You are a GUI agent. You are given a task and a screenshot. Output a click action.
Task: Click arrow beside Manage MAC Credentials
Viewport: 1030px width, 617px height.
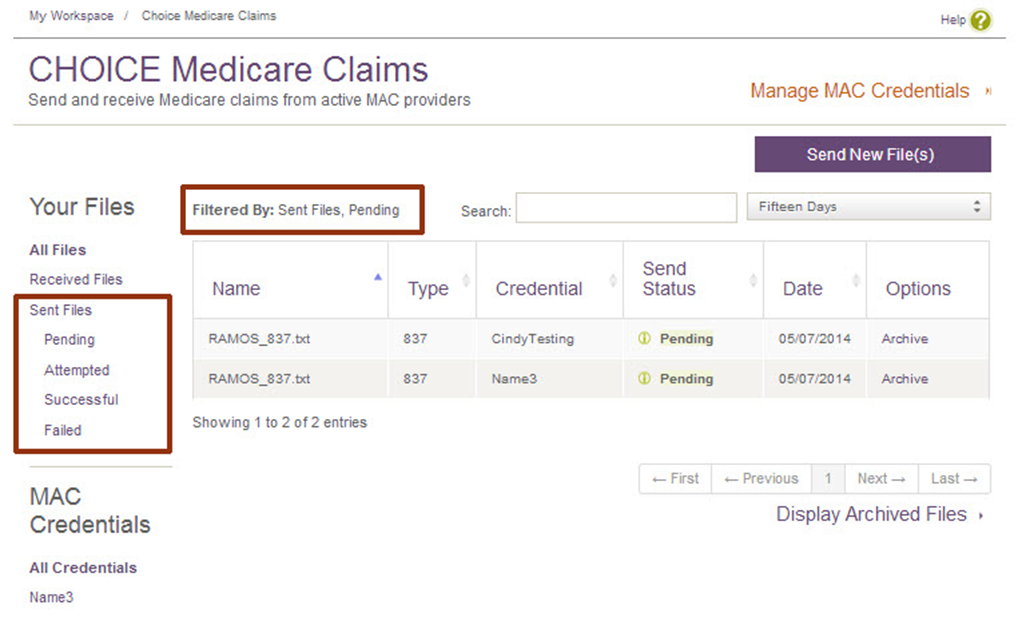pyautogui.click(x=987, y=91)
